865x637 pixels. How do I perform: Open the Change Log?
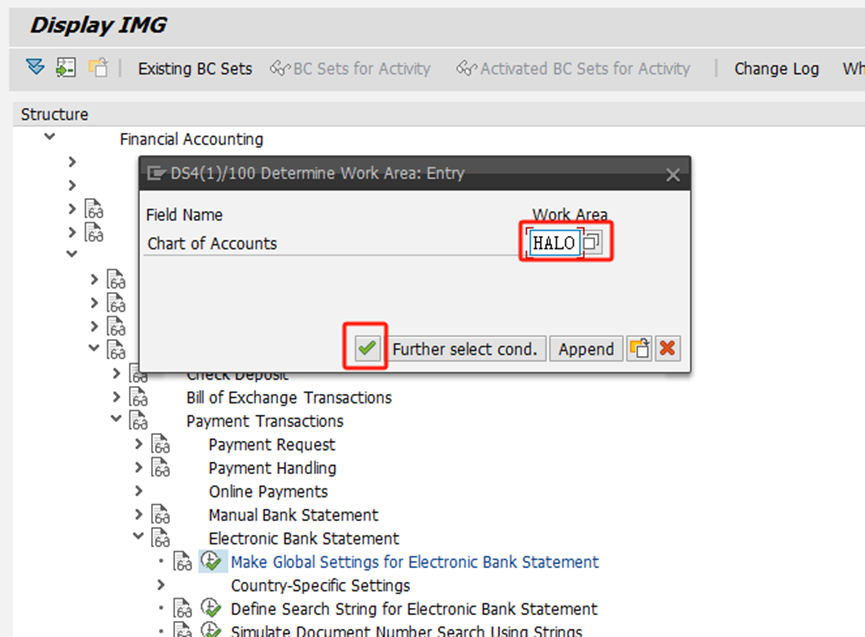click(x=776, y=69)
